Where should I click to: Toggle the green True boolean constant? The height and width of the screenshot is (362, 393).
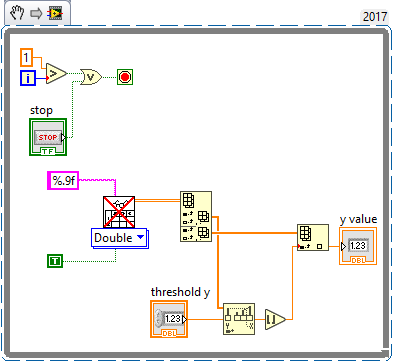point(55,261)
